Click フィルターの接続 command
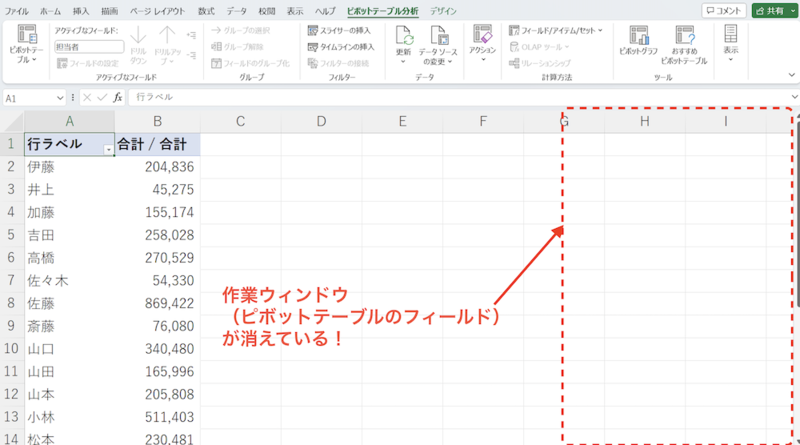Screen dimensions: 800x445 (338, 63)
